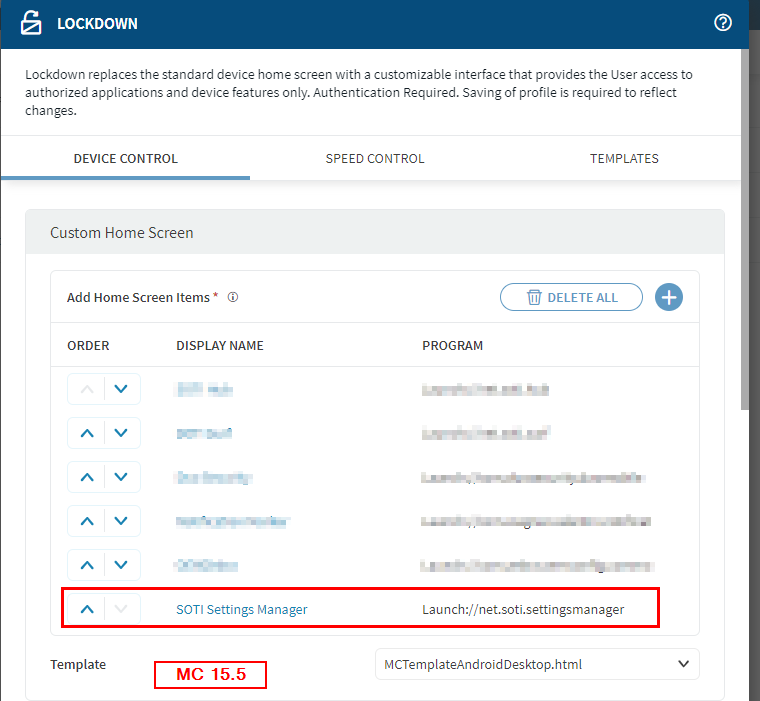Open the Template dropdown MCTemplateAndroidDesktop.html
Viewport: 760px width, 701px height.
[x=537, y=663]
